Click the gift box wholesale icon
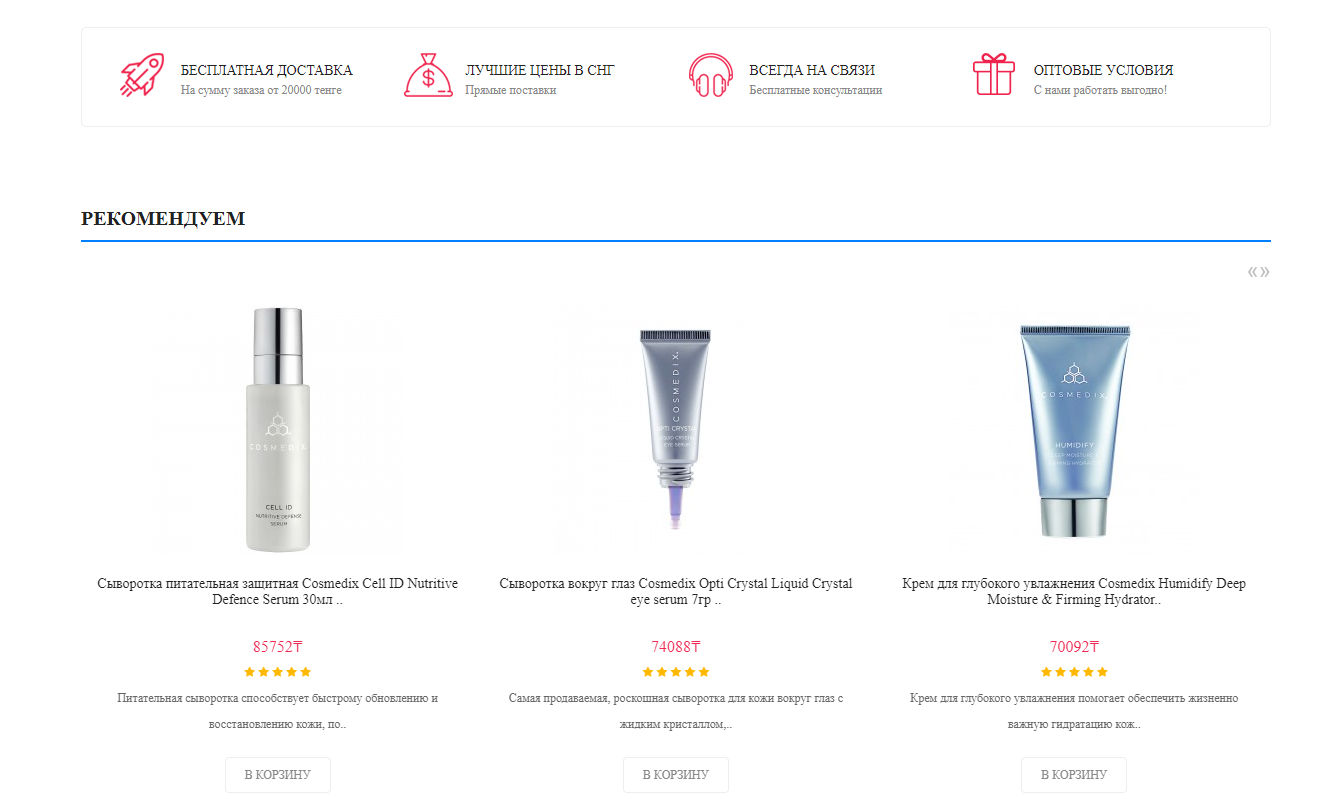Viewport: 1333px width, 808px height. [994, 75]
